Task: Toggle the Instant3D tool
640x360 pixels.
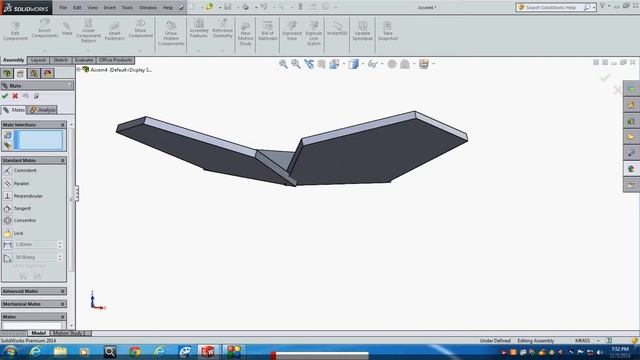Action: (x=337, y=29)
